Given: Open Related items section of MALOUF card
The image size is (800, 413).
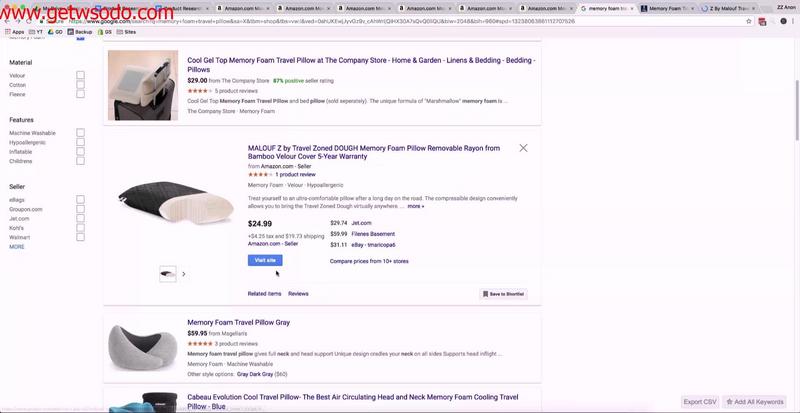Looking at the screenshot, I should (264, 294).
